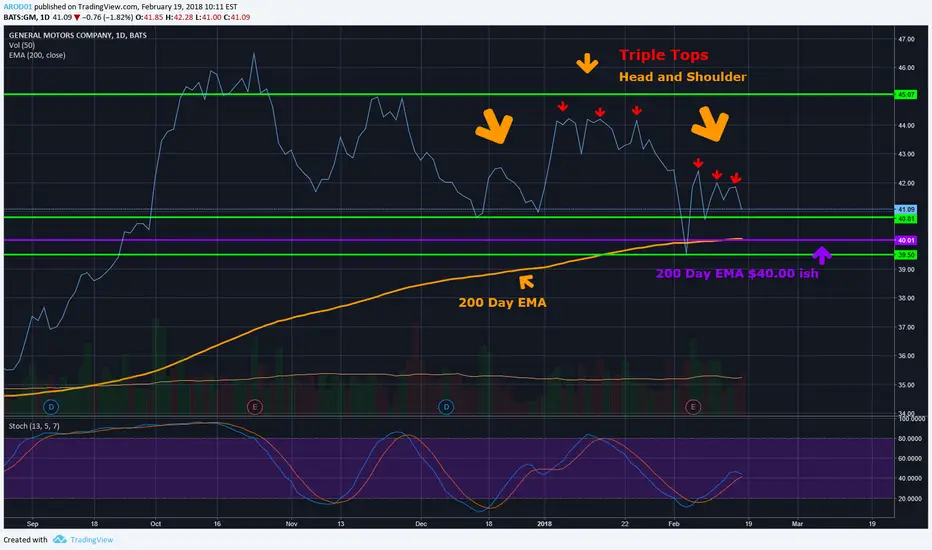Click the Feb label on time axis
The image size is (932, 550).
click(x=673, y=524)
